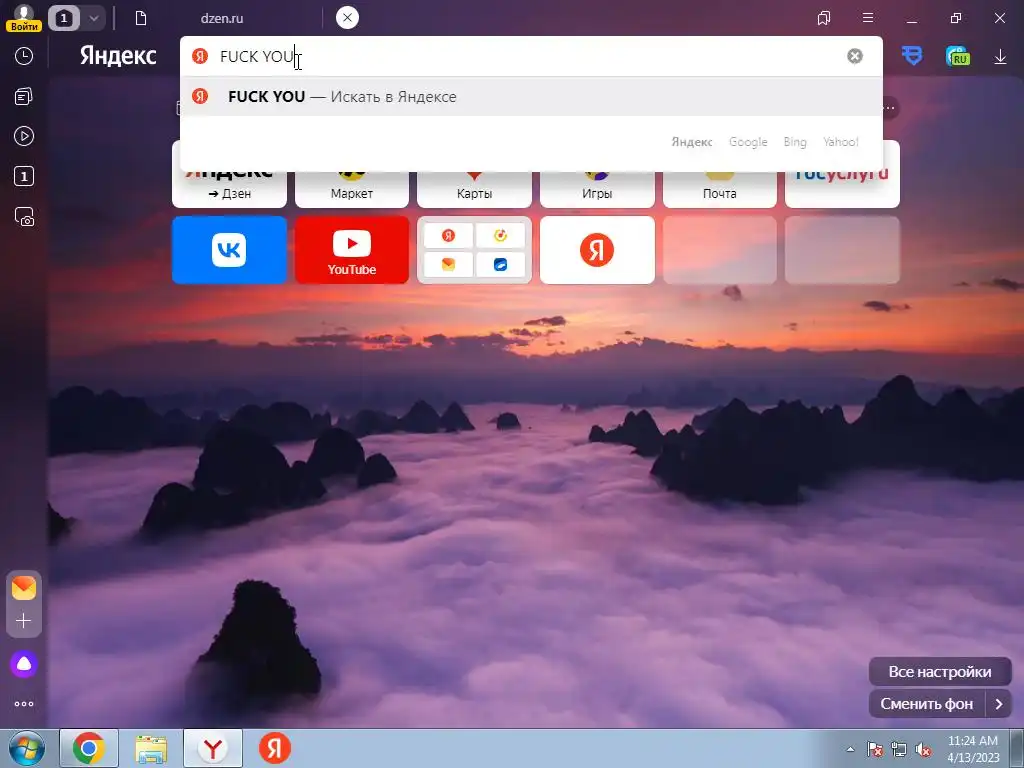Switch to Yandex Browser taskbar icon

pyautogui.click(x=213, y=748)
